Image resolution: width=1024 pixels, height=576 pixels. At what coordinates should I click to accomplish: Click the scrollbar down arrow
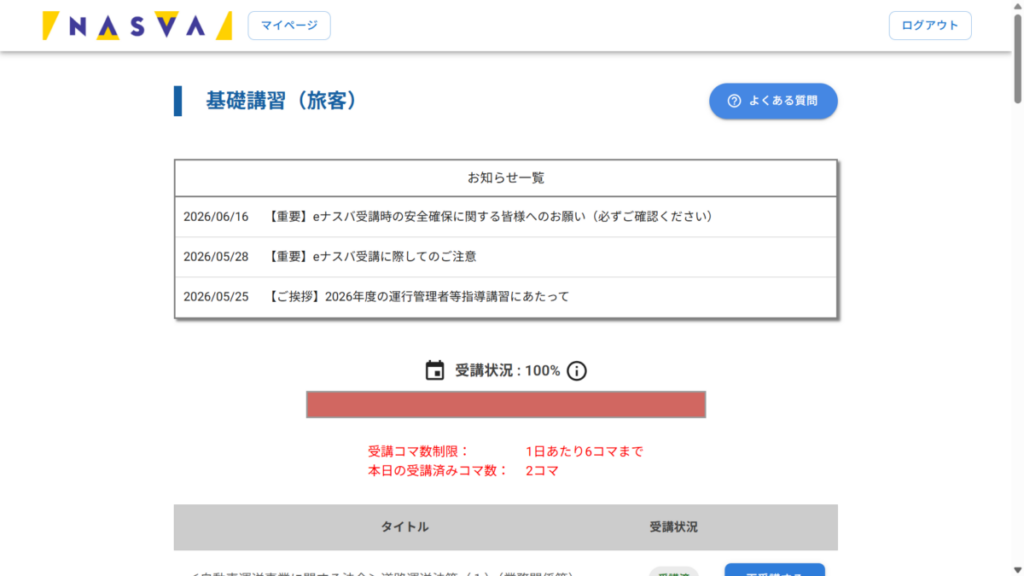pyautogui.click(x=1017, y=570)
